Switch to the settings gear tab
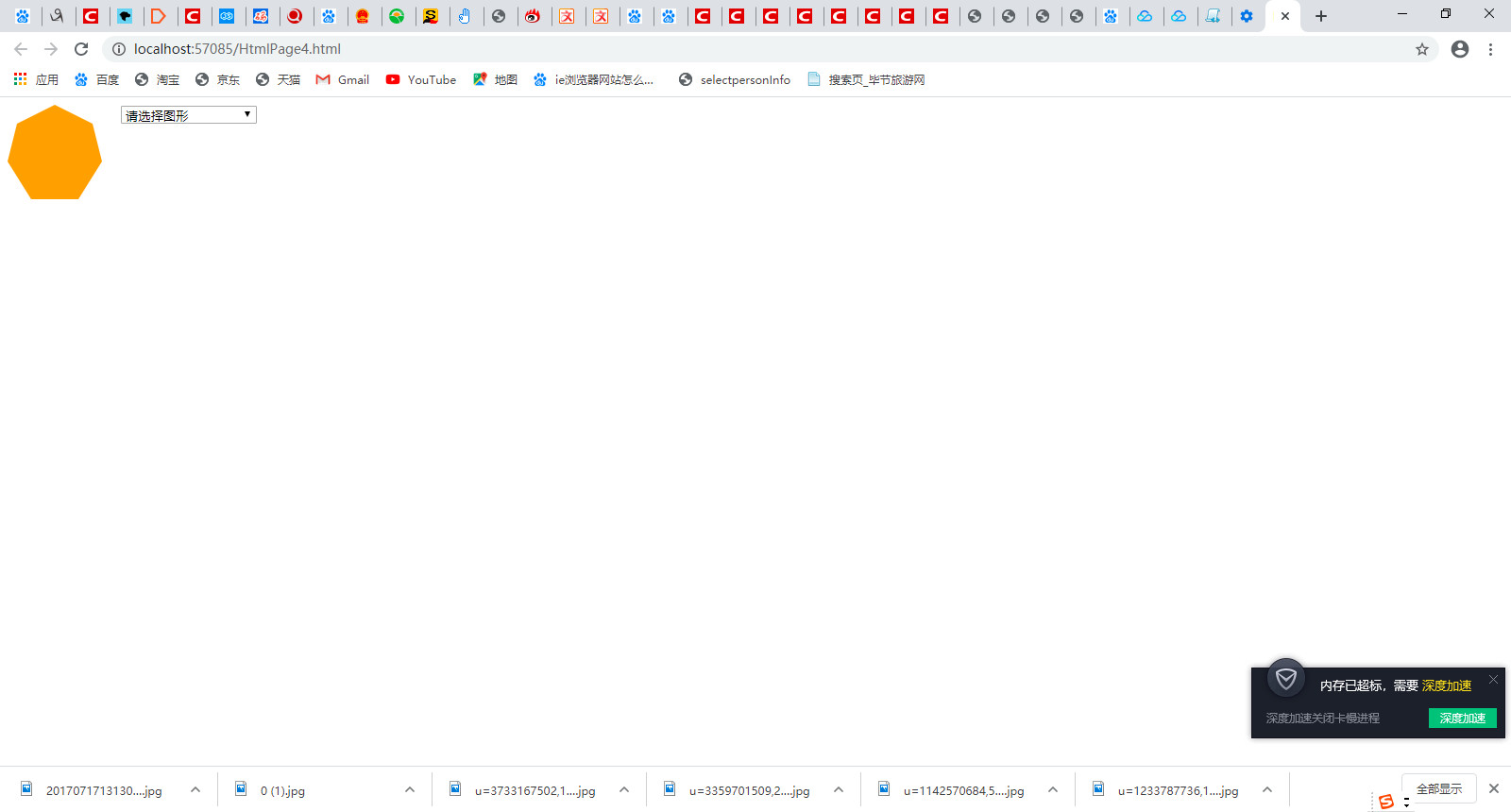1511x812 pixels. pyautogui.click(x=1247, y=16)
